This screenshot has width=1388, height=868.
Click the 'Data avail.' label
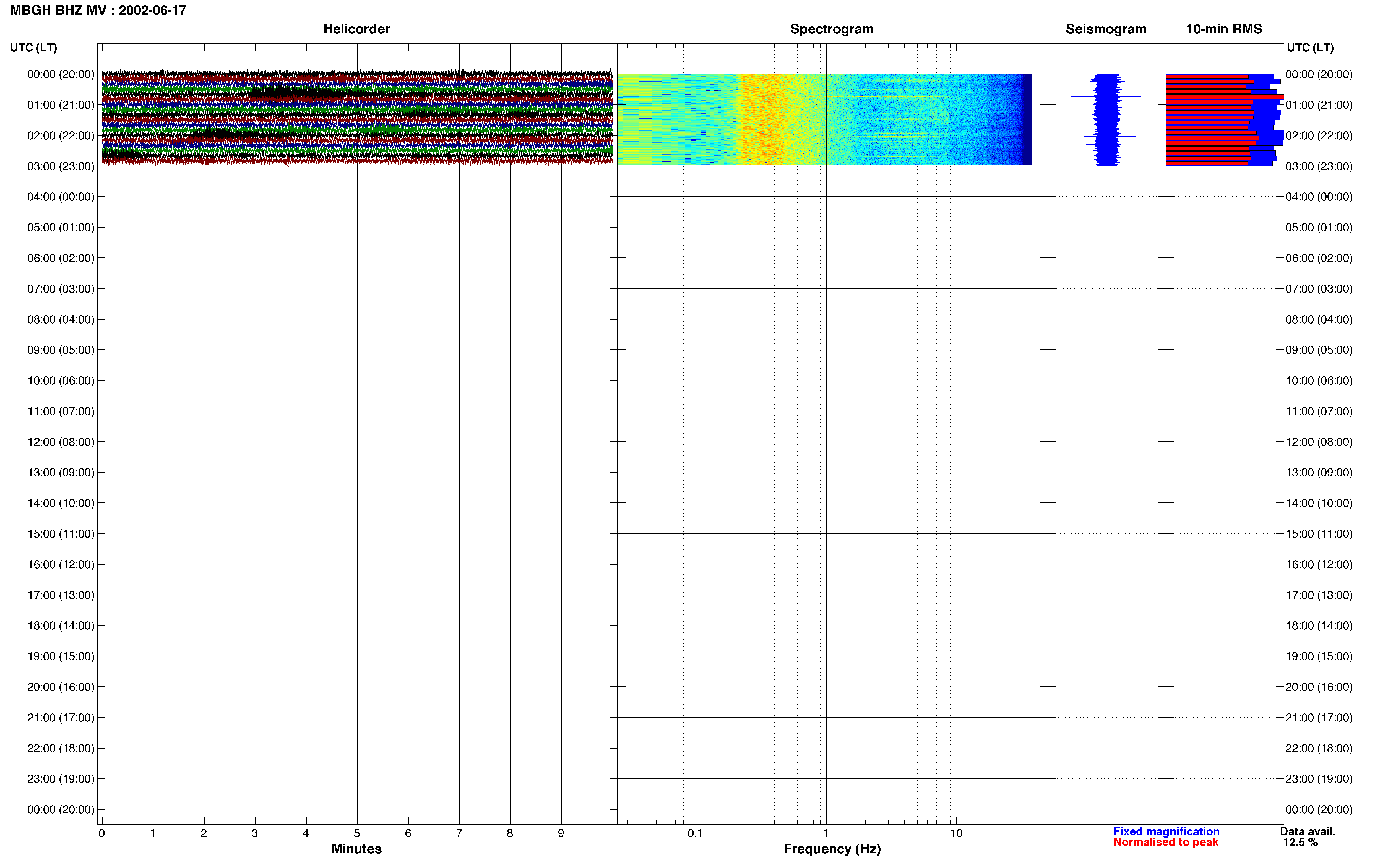[1308, 831]
